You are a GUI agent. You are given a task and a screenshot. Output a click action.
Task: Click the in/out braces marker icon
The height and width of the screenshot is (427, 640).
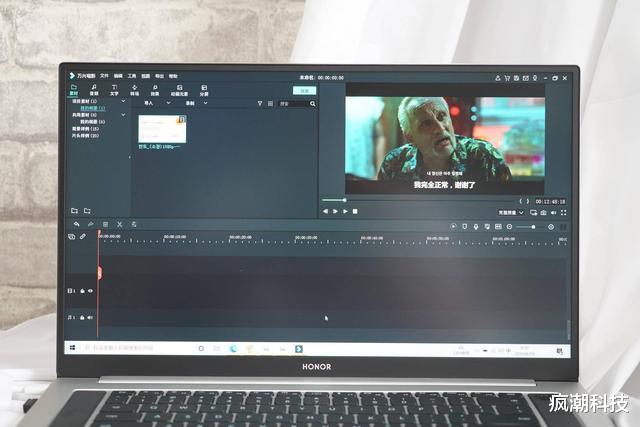click(x=524, y=201)
